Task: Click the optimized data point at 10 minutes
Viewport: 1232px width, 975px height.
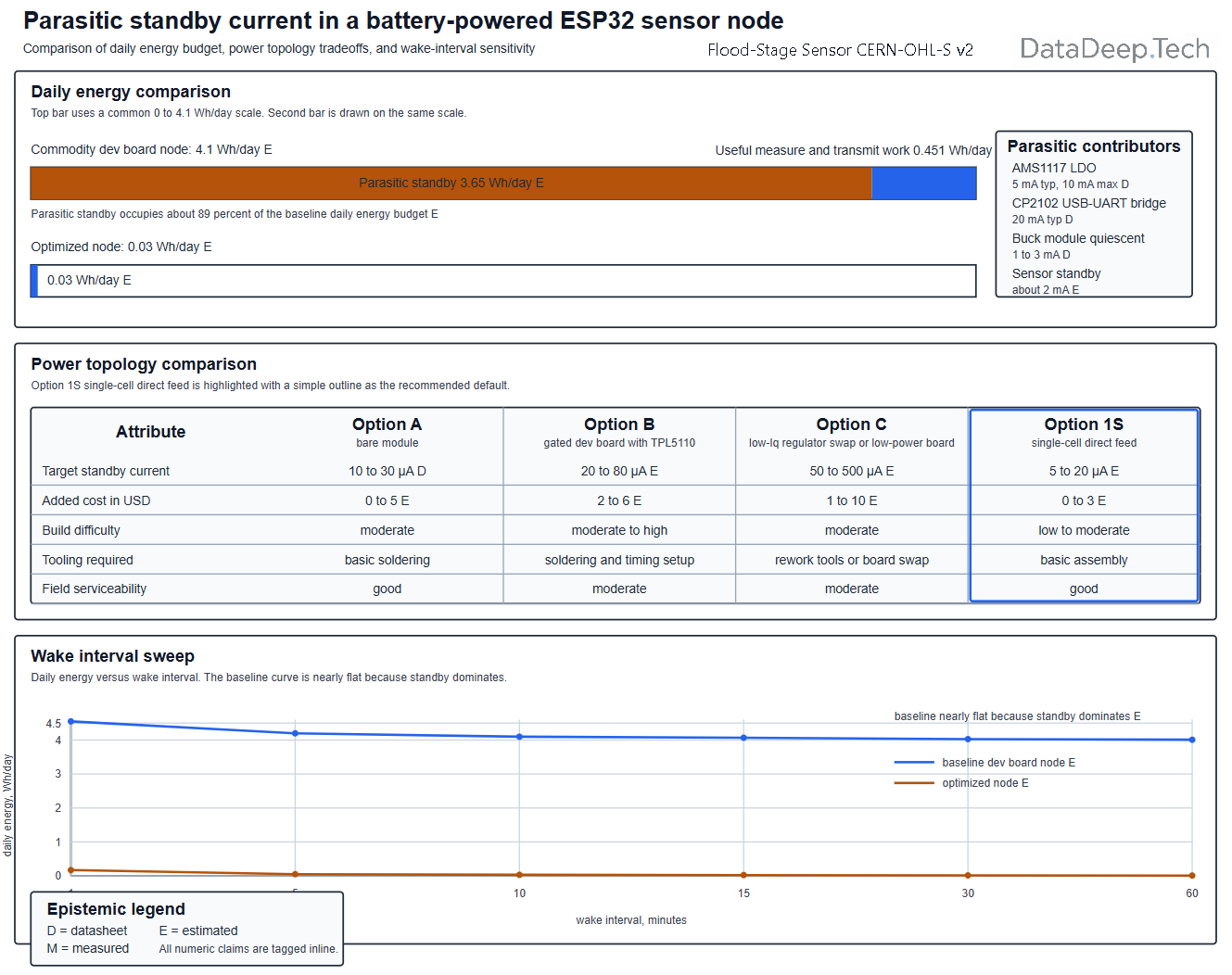Action: click(519, 875)
